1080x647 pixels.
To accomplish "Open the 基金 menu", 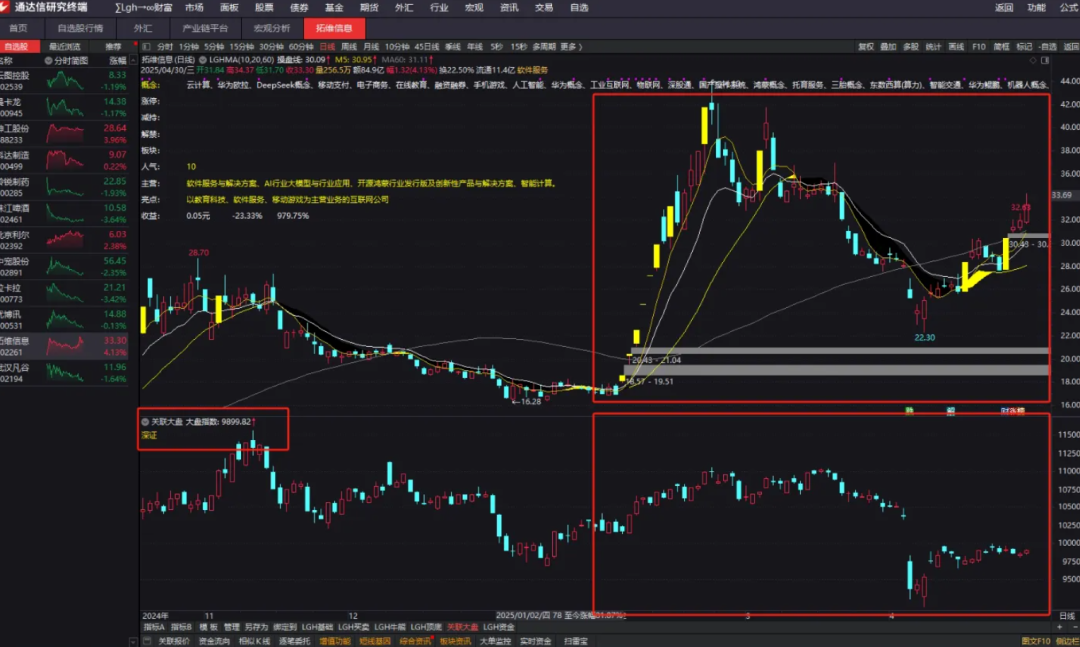I will pyautogui.click(x=334, y=8).
